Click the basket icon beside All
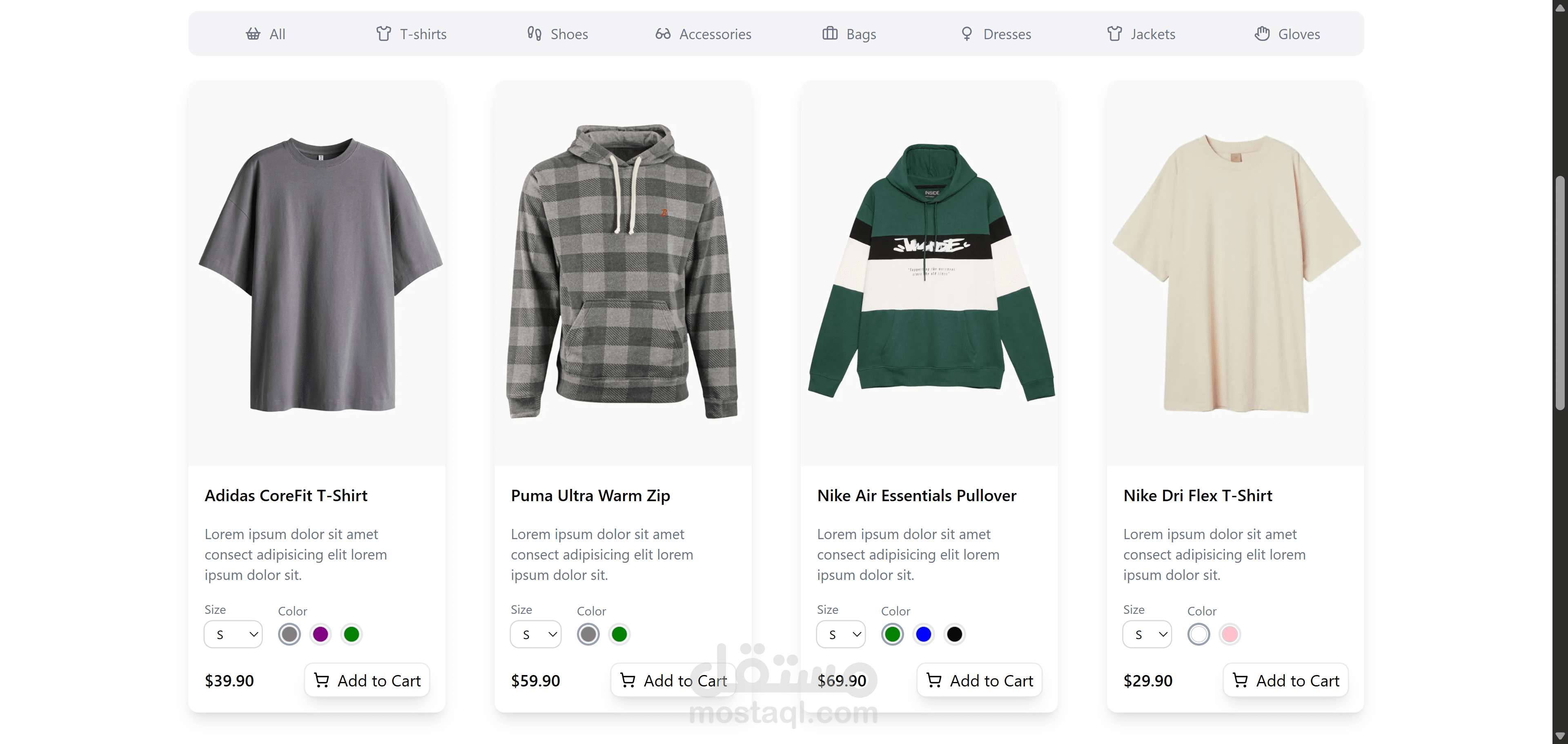Image resolution: width=1568 pixels, height=744 pixels. click(253, 33)
